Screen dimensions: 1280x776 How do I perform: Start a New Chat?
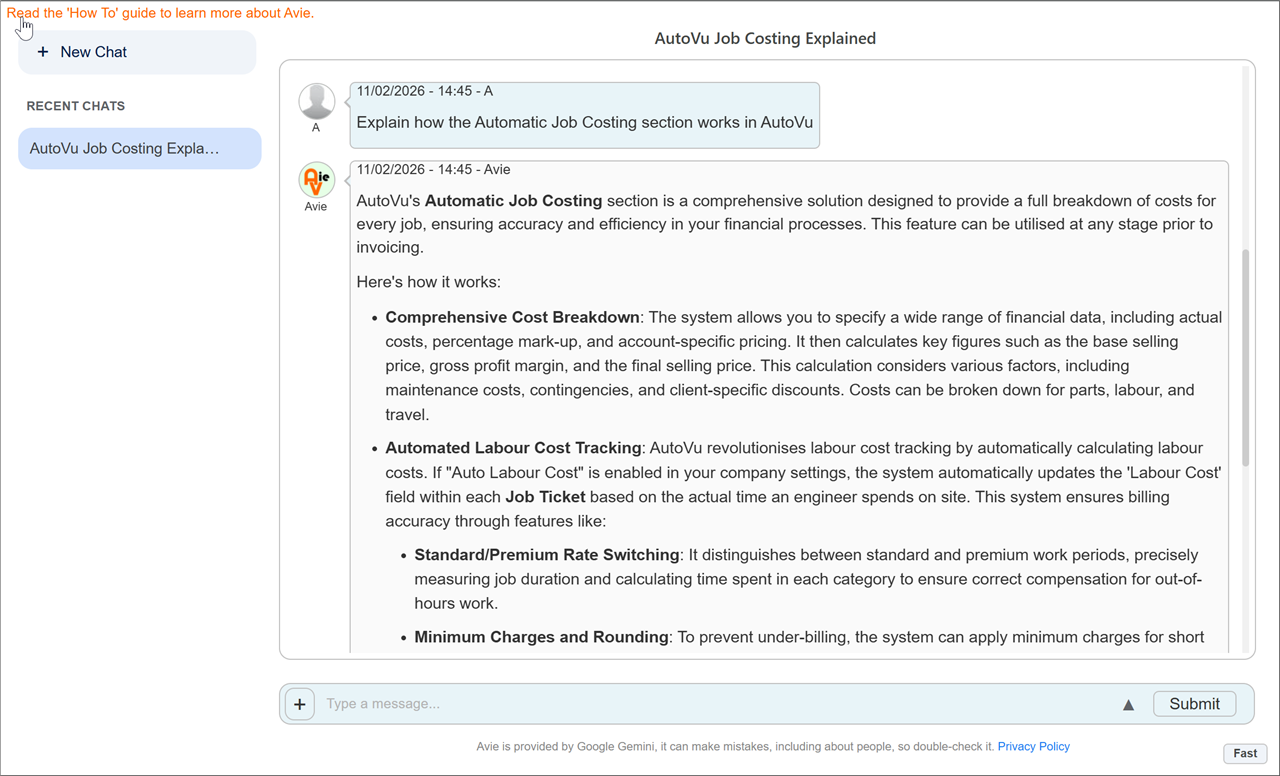point(137,52)
